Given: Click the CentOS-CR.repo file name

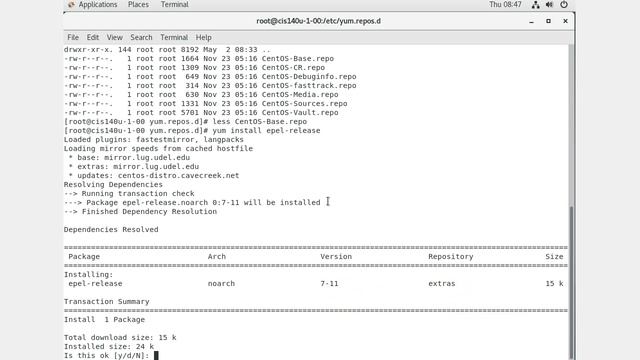Looking at the screenshot, I should pos(293,67).
